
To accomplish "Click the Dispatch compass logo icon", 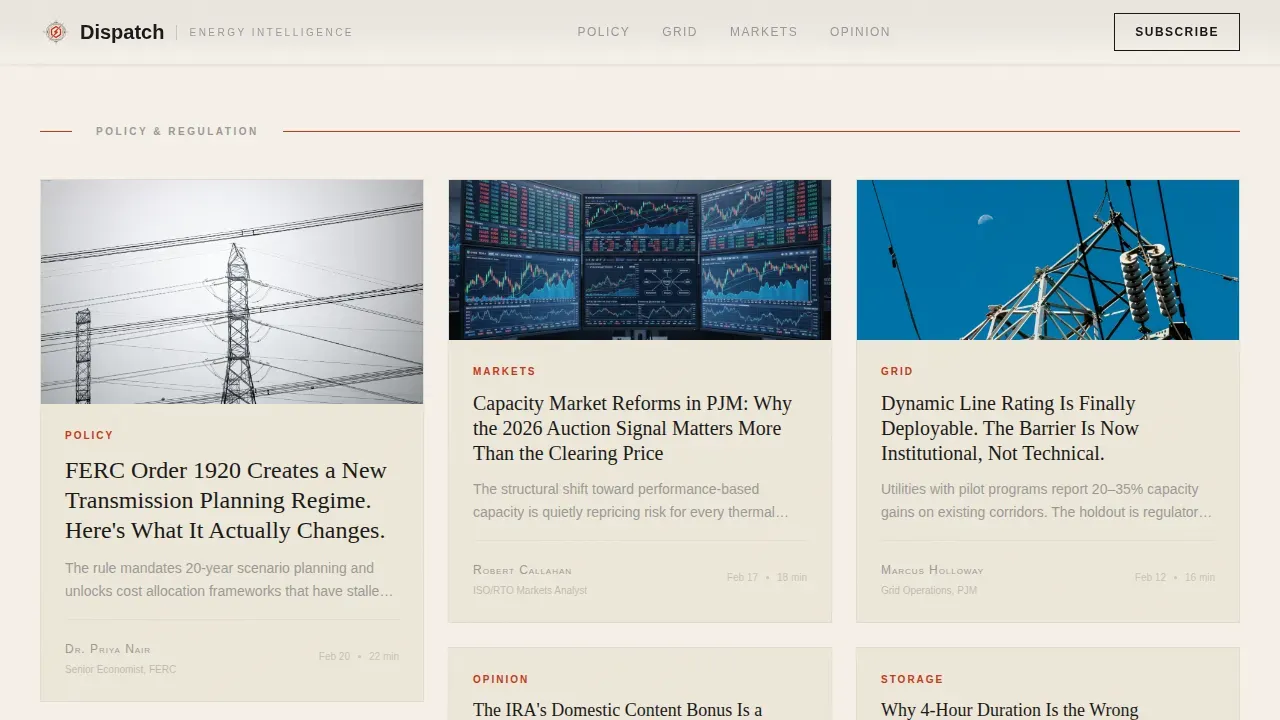I will pyautogui.click(x=56, y=32).
